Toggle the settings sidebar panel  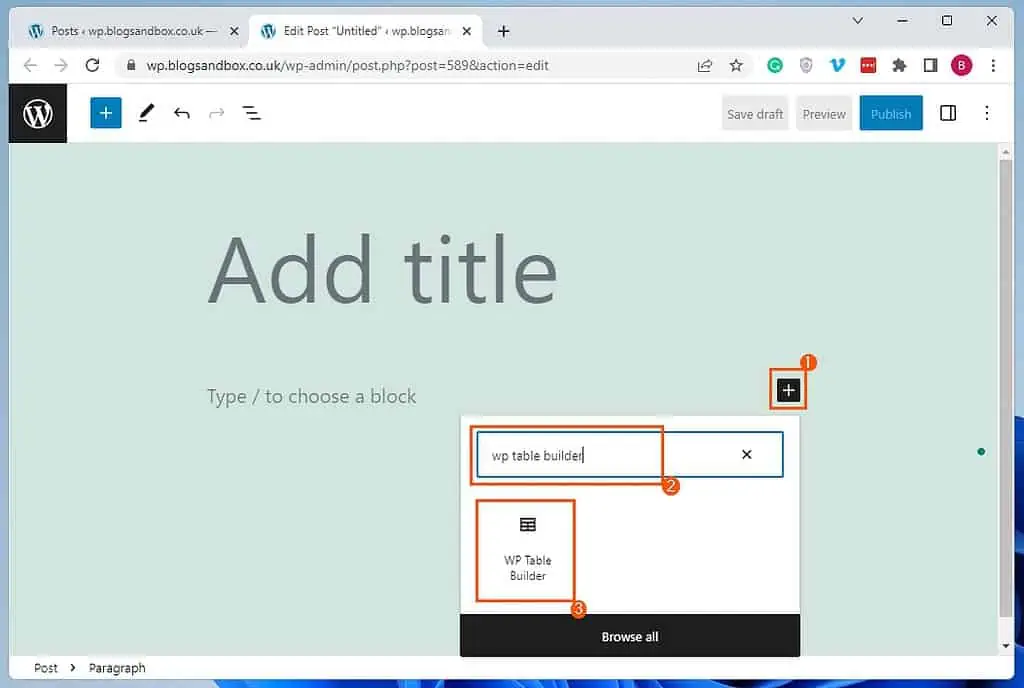point(948,113)
